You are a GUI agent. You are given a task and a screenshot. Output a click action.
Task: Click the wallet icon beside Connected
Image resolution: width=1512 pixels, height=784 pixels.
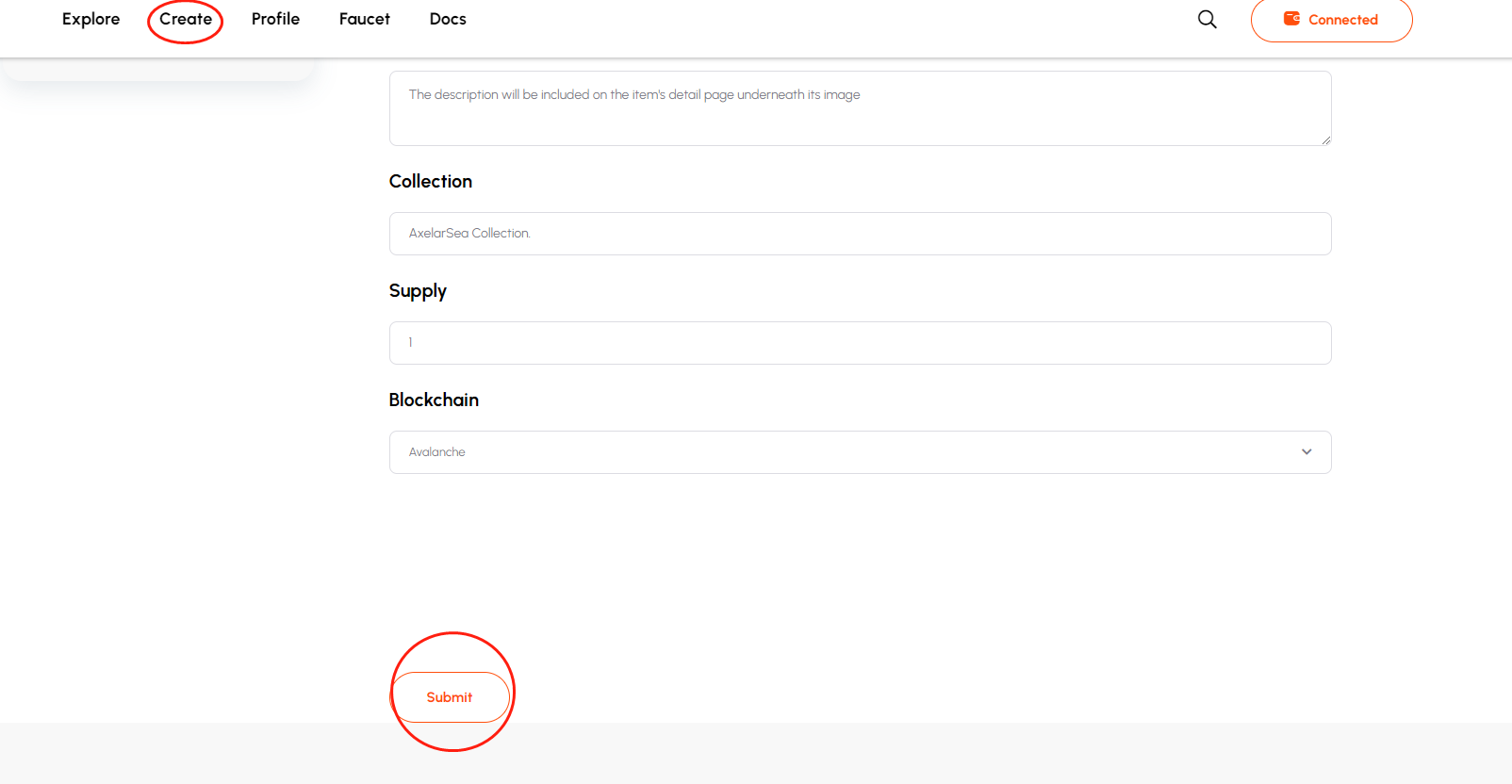pos(1291,19)
